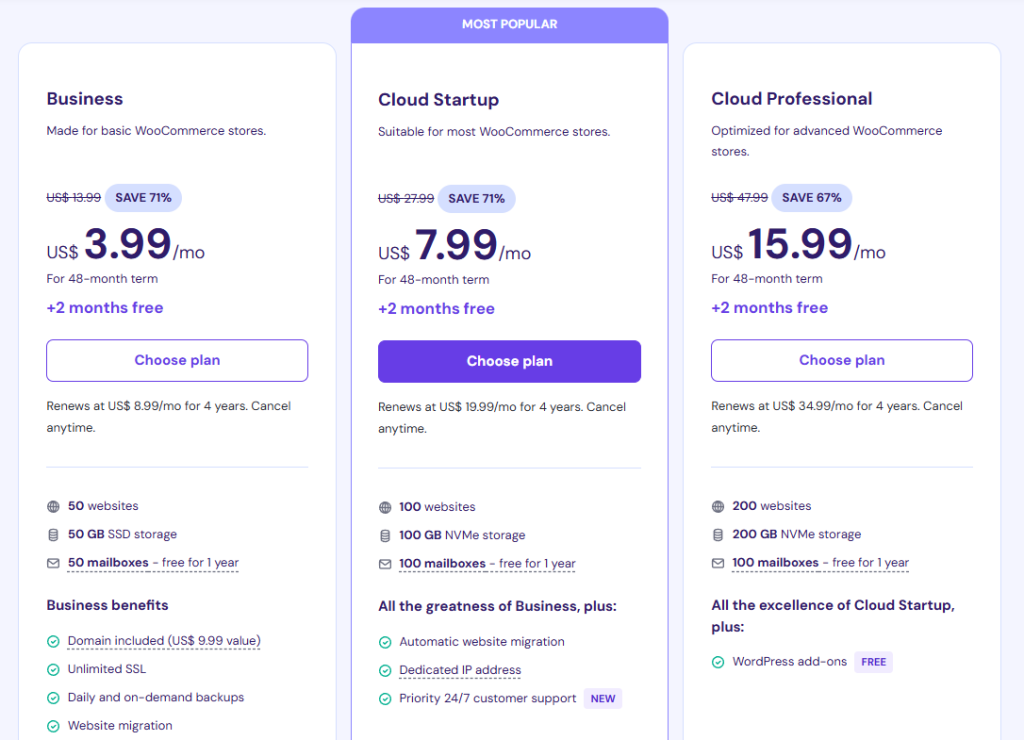Click the 3.99 monthly price

[128, 244]
